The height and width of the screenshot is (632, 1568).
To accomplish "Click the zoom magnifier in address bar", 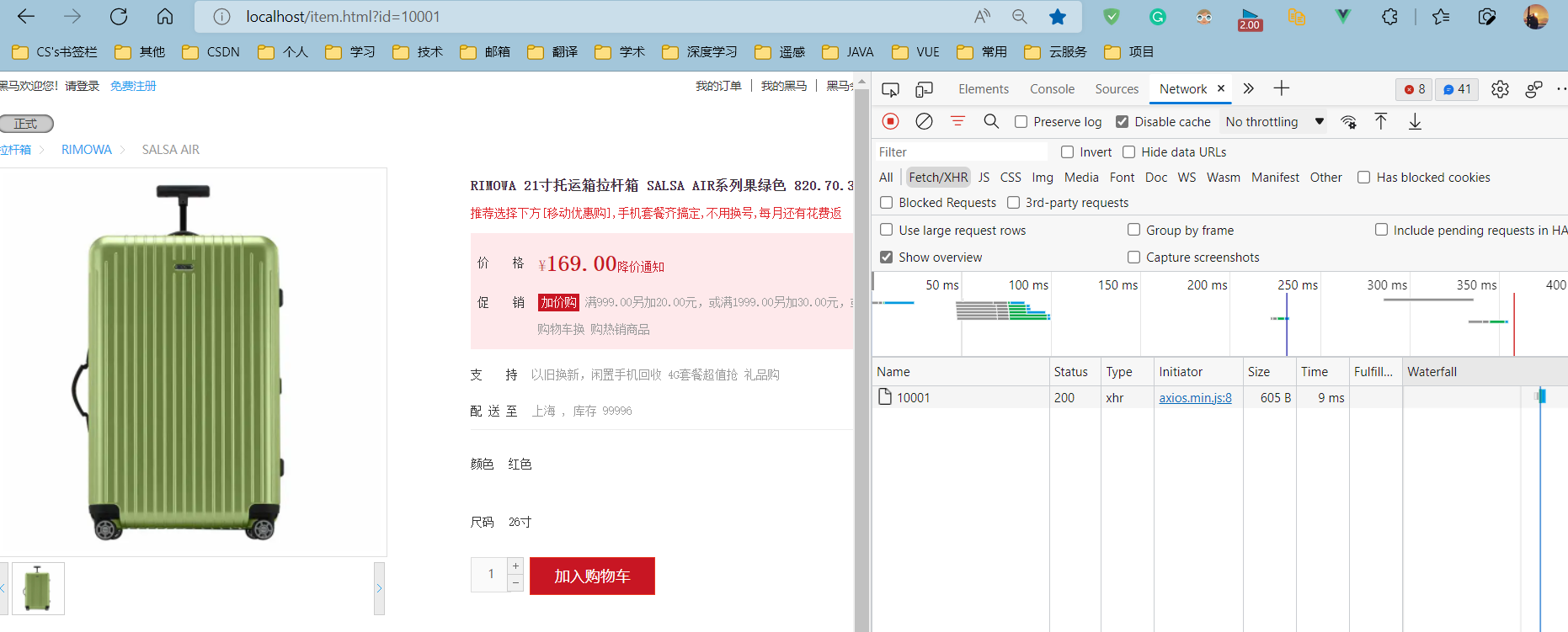I will pyautogui.click(x=1019, y=17).
